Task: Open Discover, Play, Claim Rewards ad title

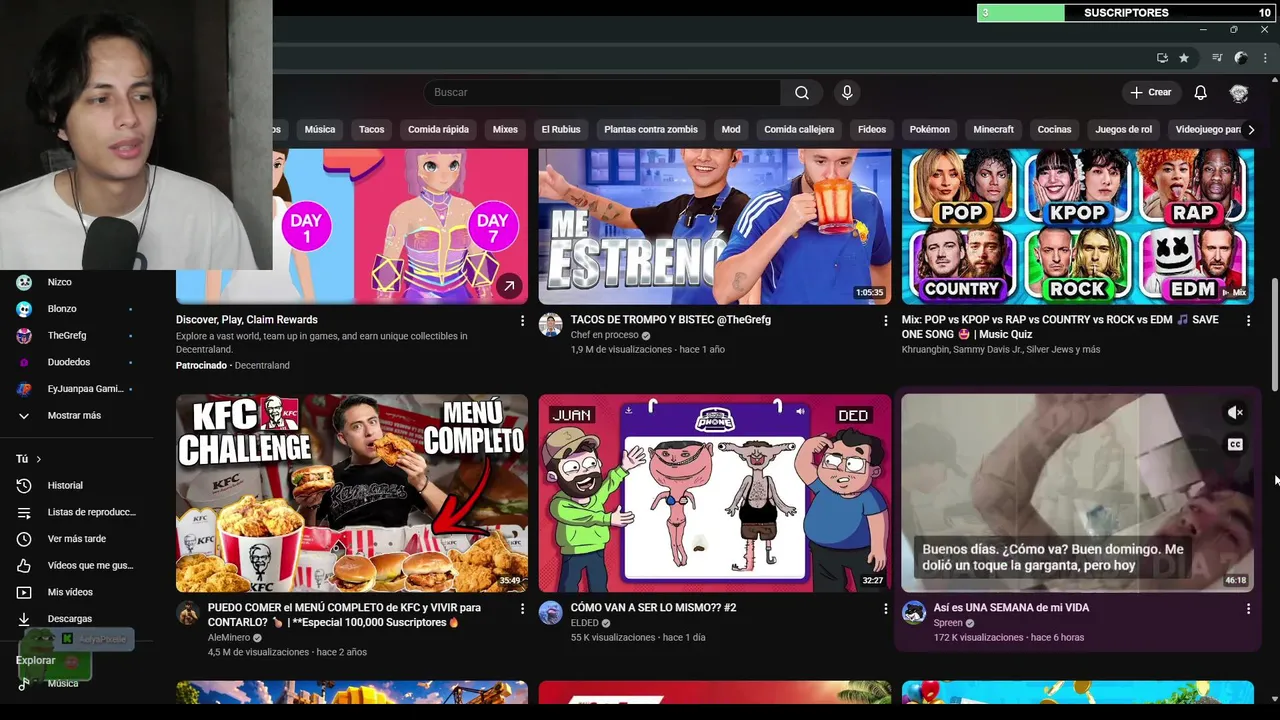Action: (x=247, y=320)
